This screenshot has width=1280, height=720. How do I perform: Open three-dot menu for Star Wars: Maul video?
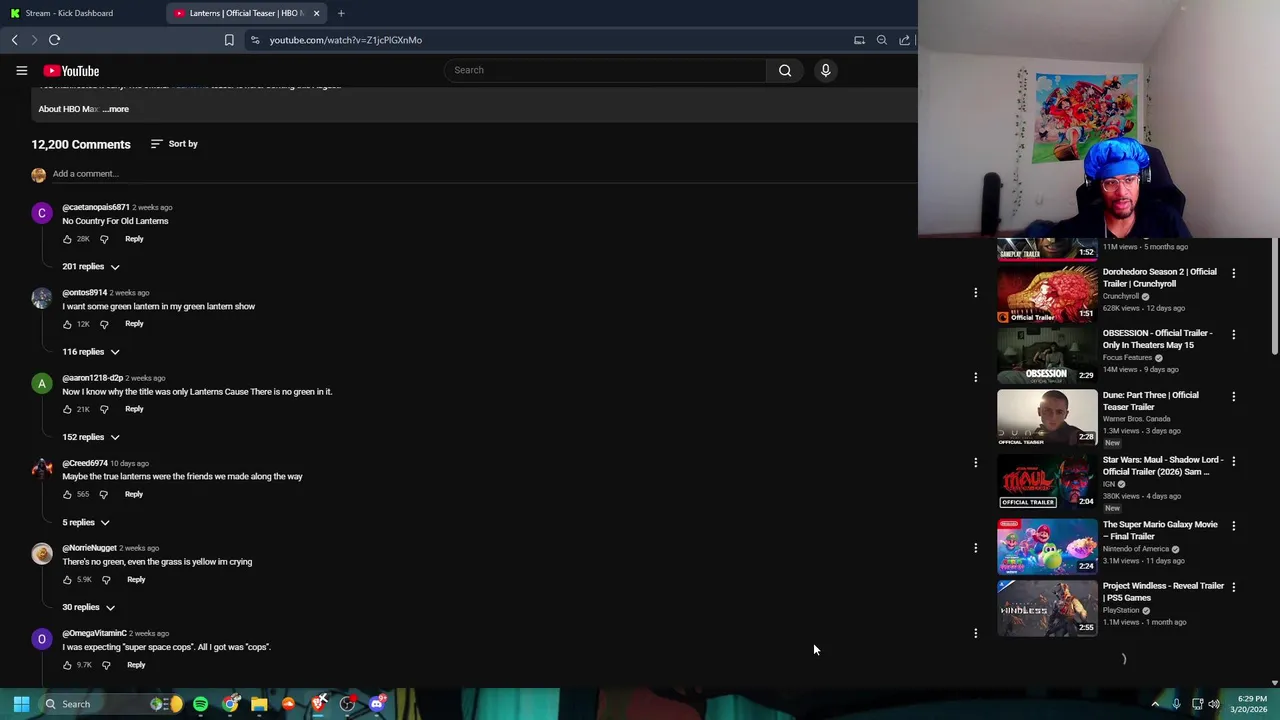(x=1233, y=461)
